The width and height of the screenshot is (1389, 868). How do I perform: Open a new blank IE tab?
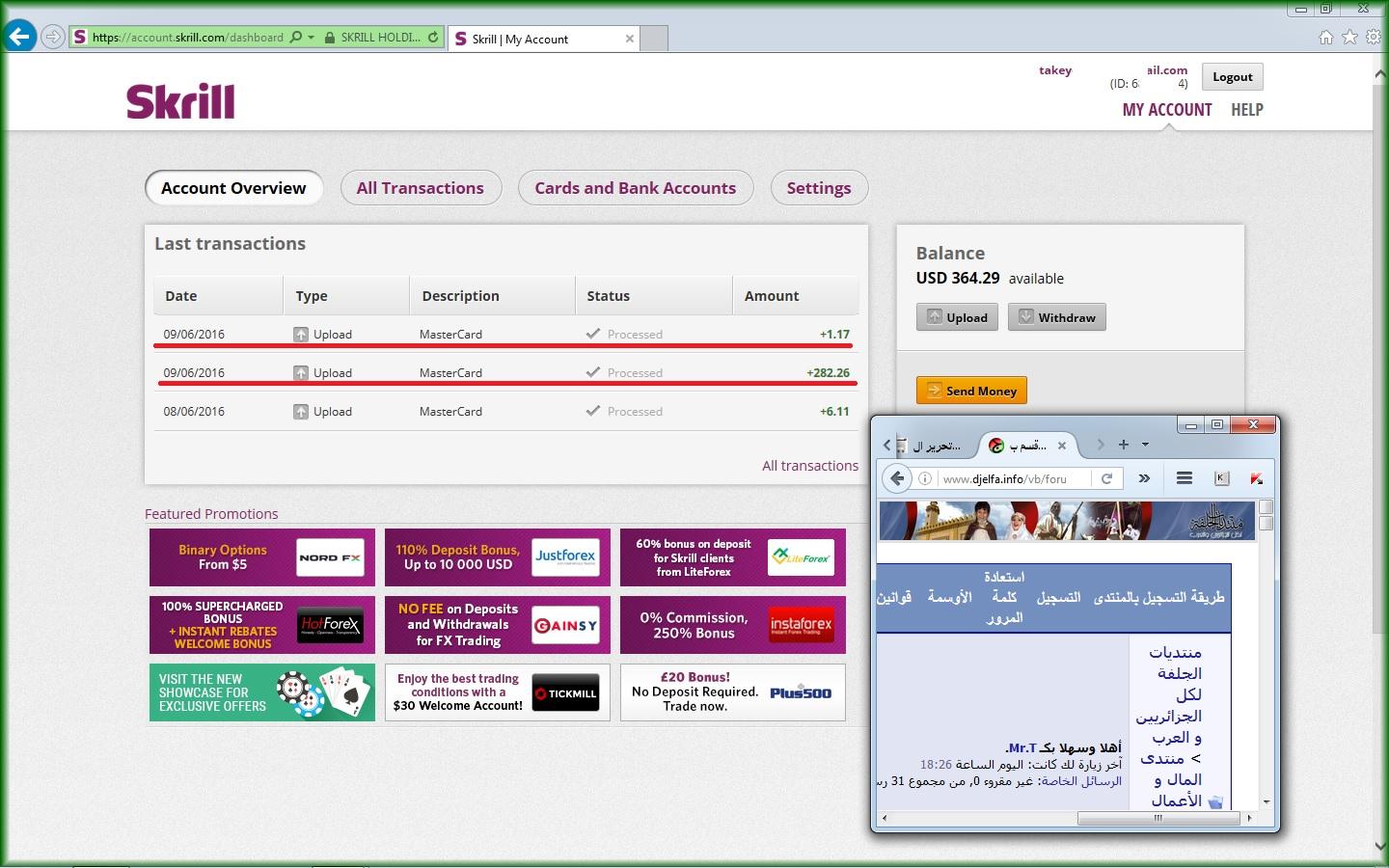pos(654,39)
